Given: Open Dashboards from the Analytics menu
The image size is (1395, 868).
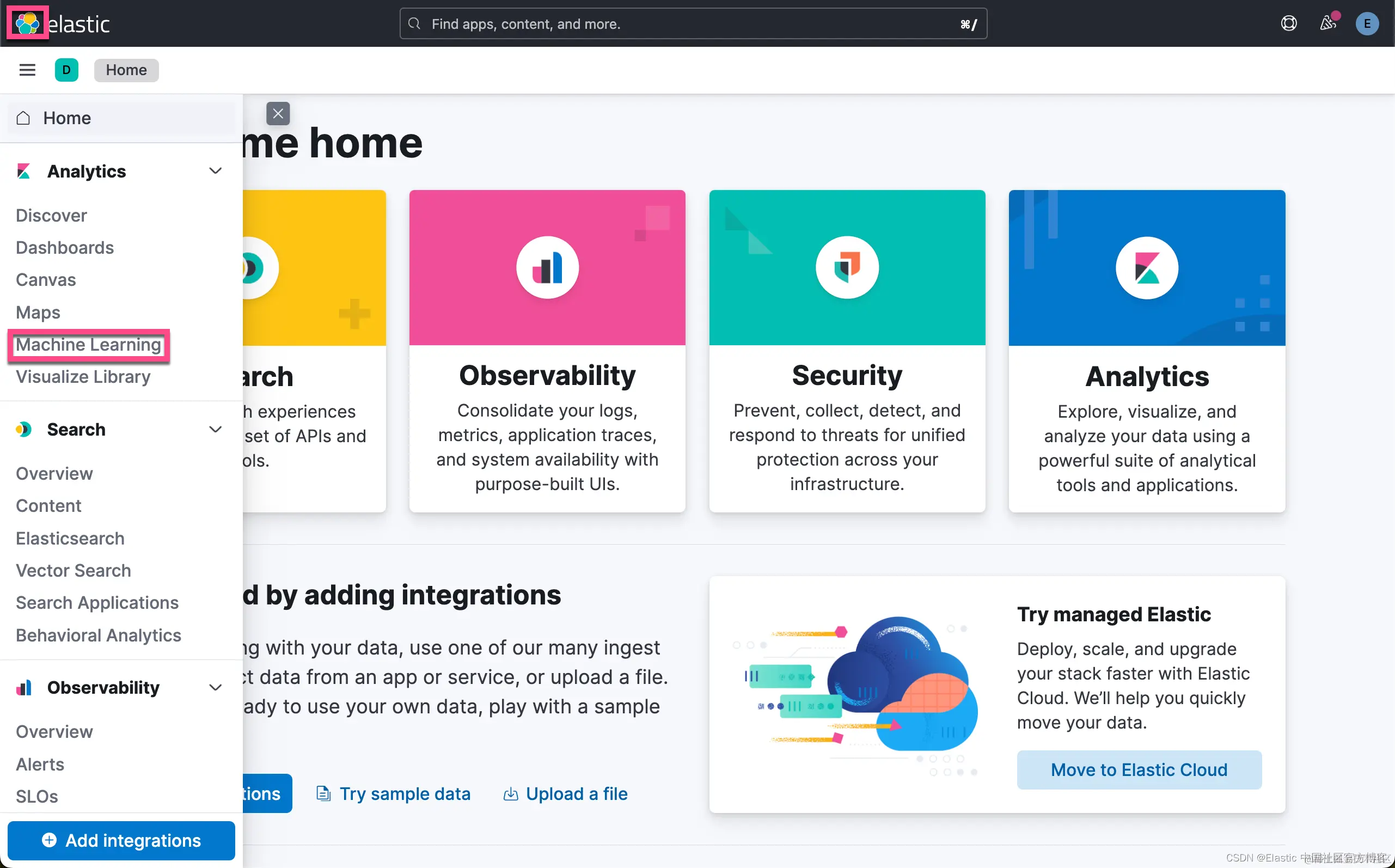Looking at the screenshot, I should click(65, 247).
